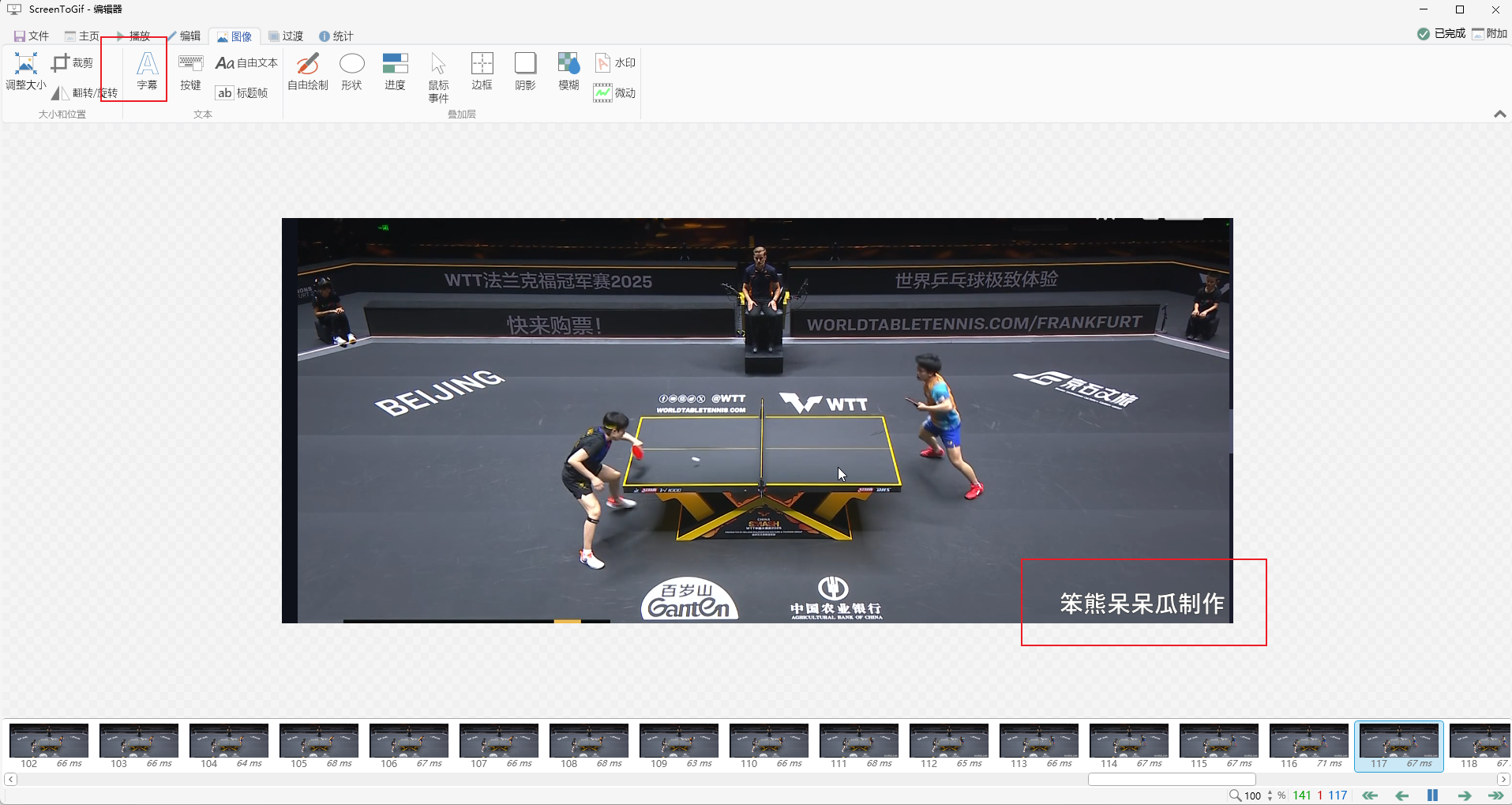
Task: Click the Key Strokes (按键) icon
Action: [x=190, y=71]
